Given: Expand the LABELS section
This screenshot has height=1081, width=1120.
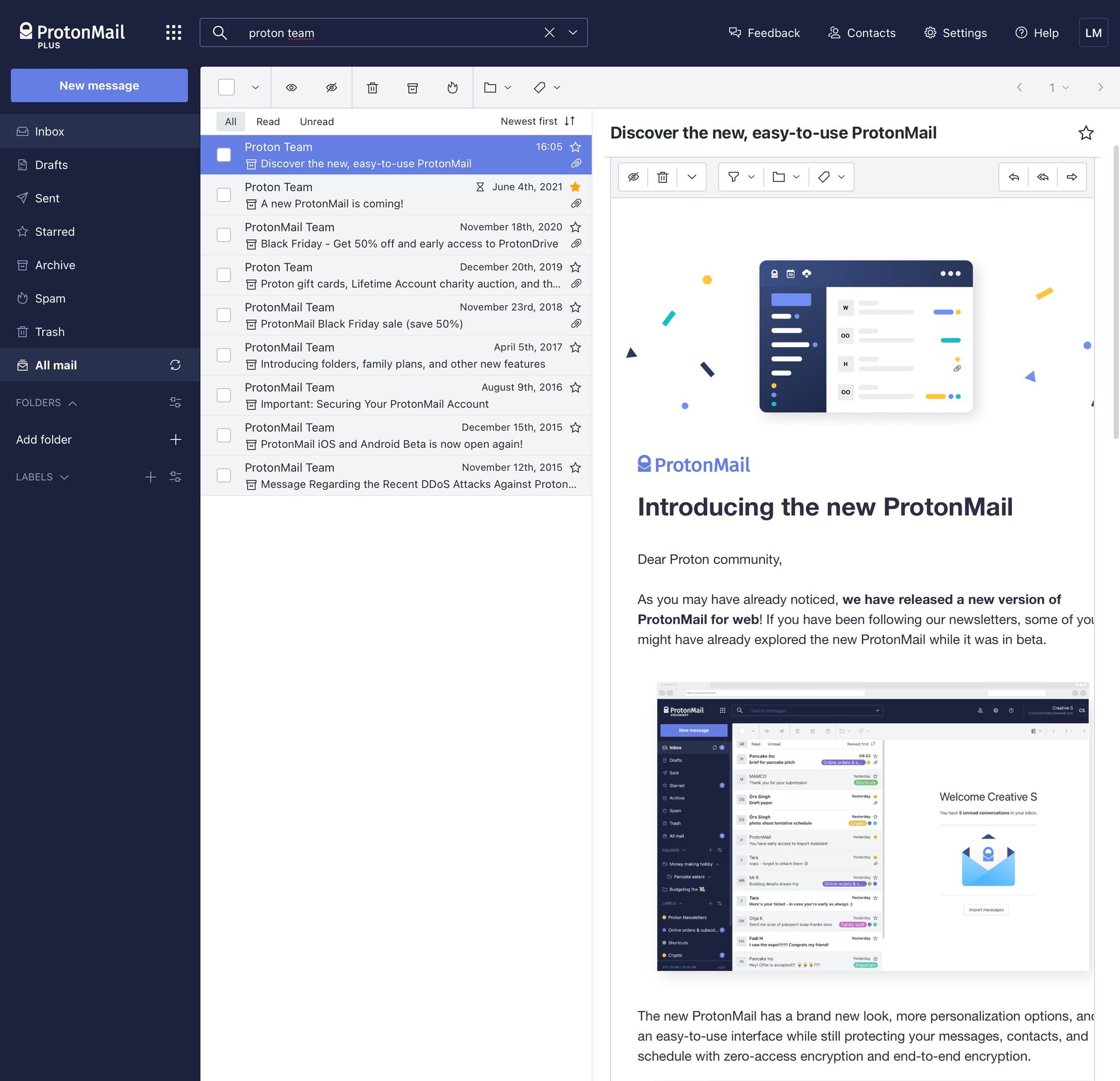Looking at the screenshot, I should [43, 477].
